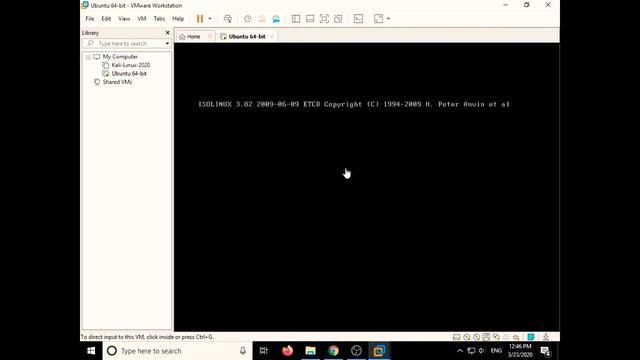Open the console view icon

tap(358, 19)
